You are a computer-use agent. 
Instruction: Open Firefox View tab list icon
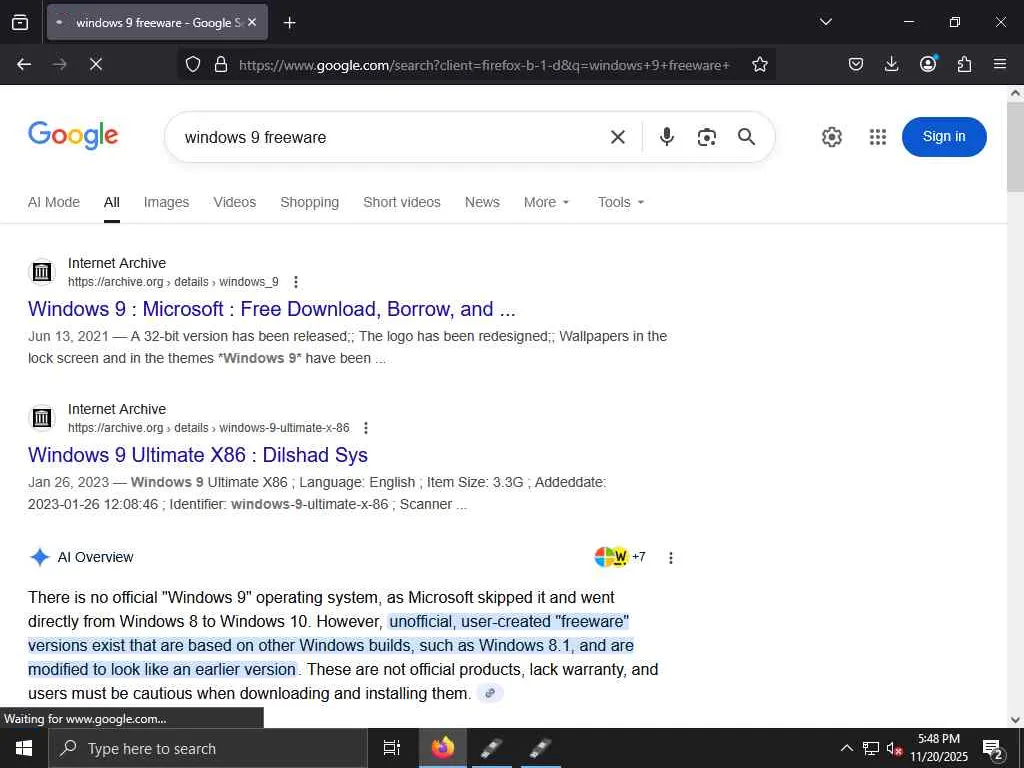[20, 22]
